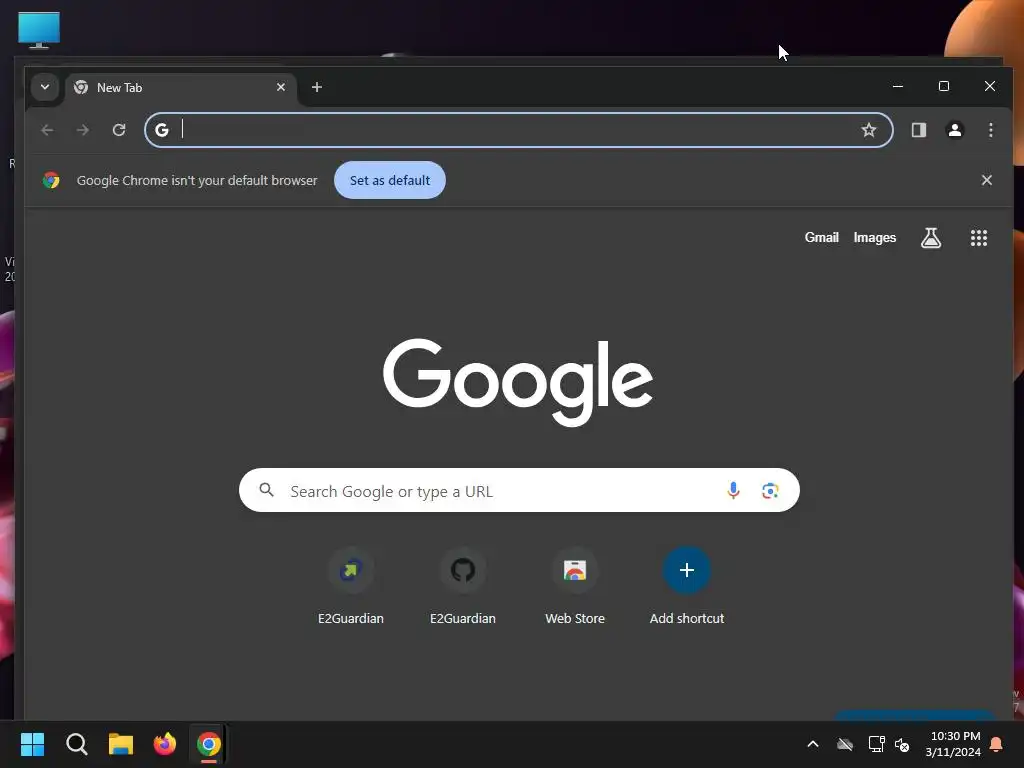Launch Firefox from taskbar
This screenshot has height=768, width=1024.
click(x=165, y=744)
